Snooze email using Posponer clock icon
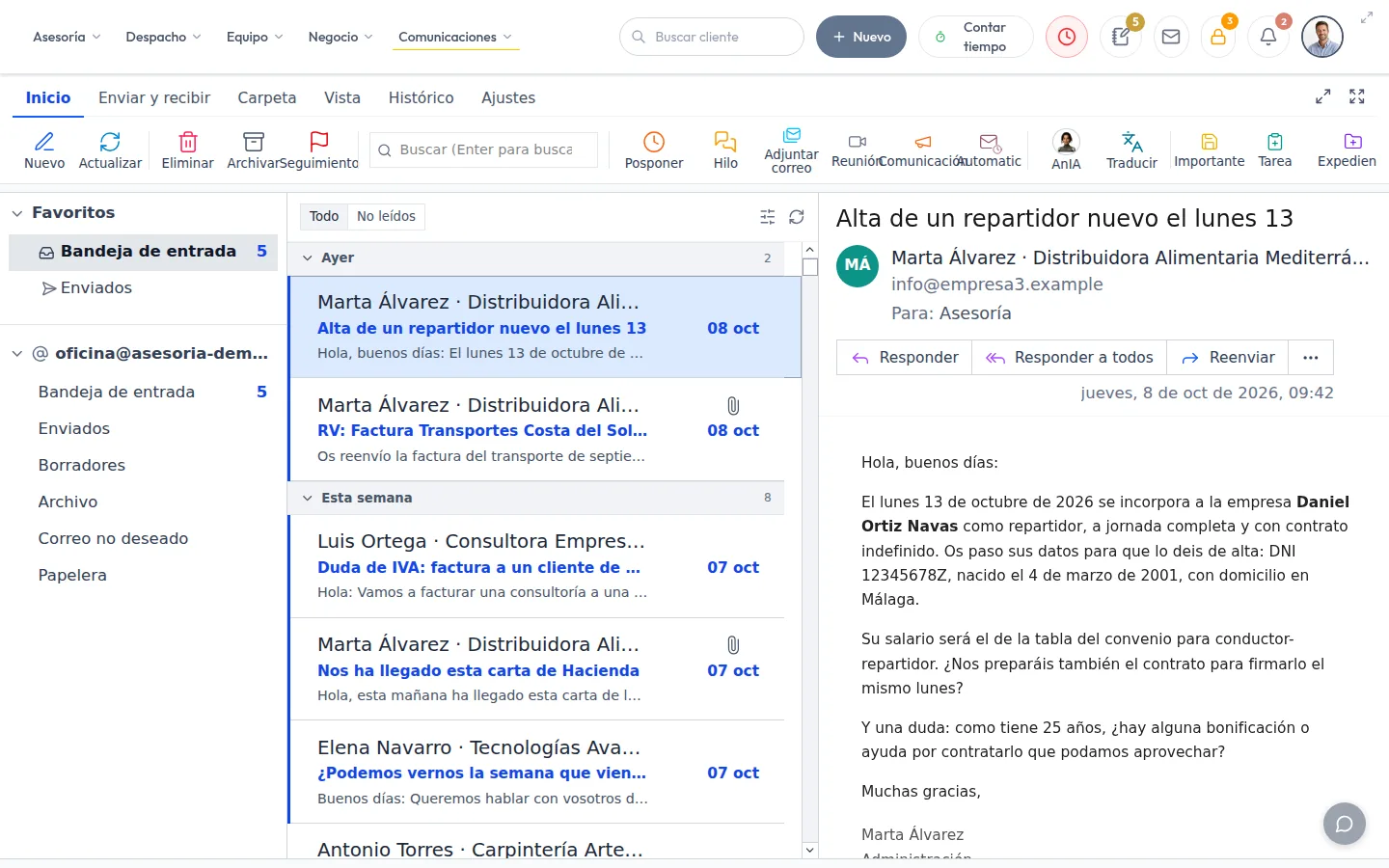1389x868 pixels. point(654,142)
